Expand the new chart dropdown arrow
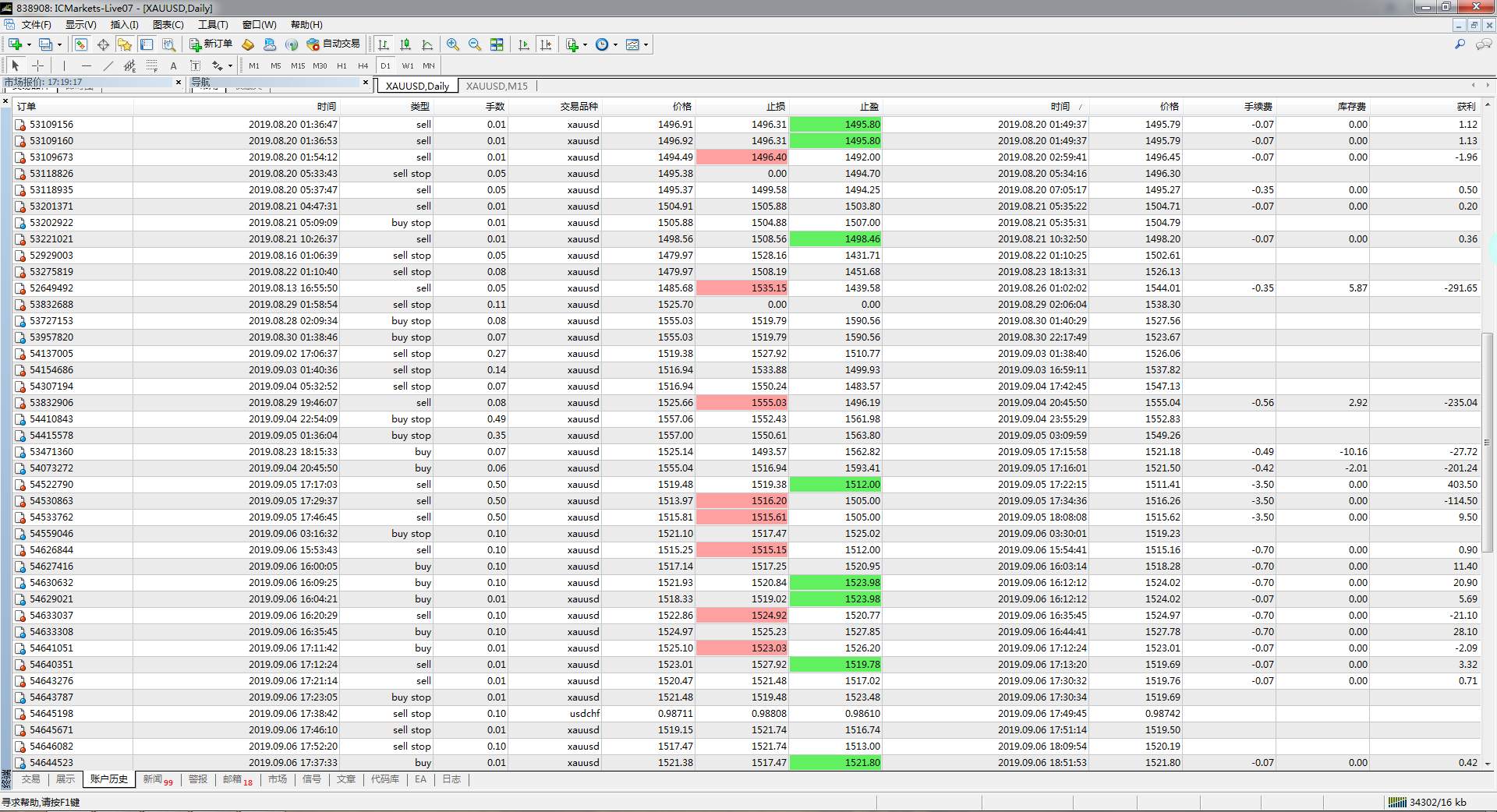Screen dimensions: 1497x812 28,45
